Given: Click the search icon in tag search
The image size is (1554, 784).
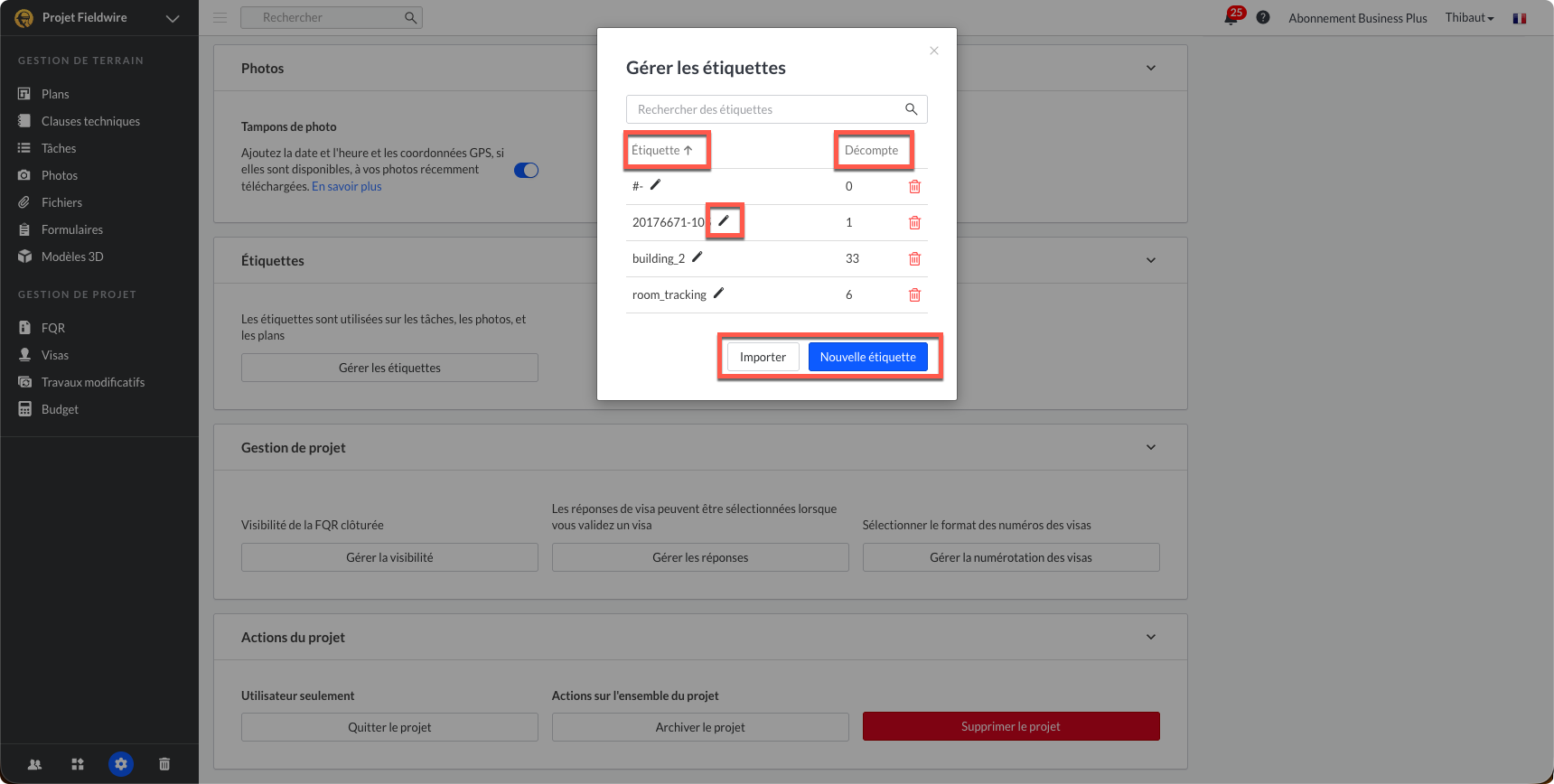Looking at the screenshot, I should [x=912, y=109].
